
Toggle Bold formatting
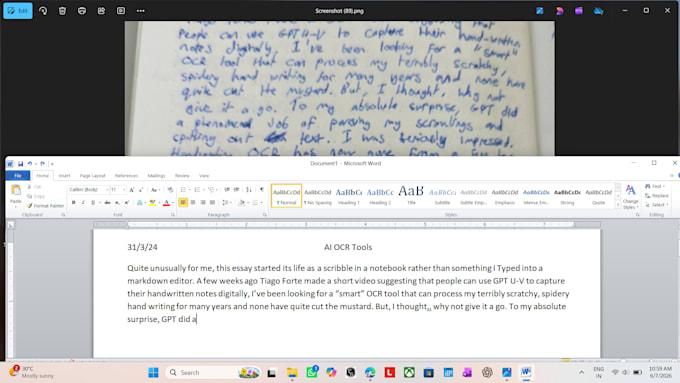point(74,203)
